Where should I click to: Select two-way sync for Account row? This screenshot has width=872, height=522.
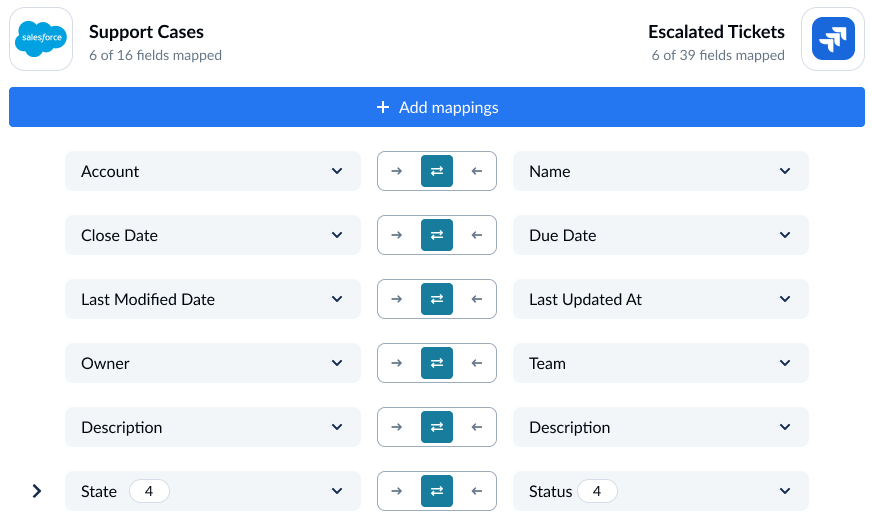coord(437,171)
